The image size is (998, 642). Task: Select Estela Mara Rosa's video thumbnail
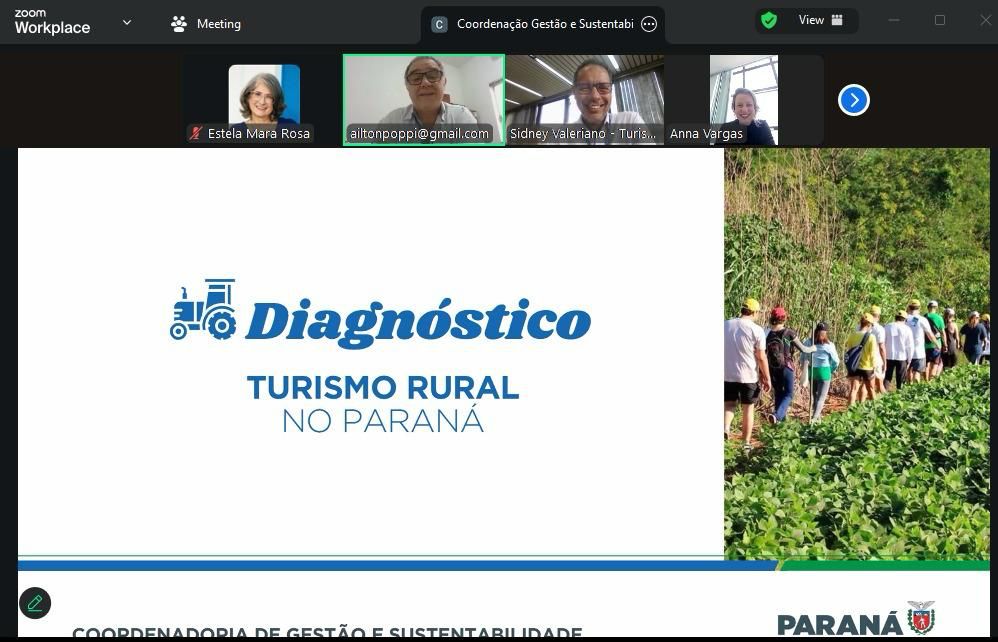coord(263,95)
